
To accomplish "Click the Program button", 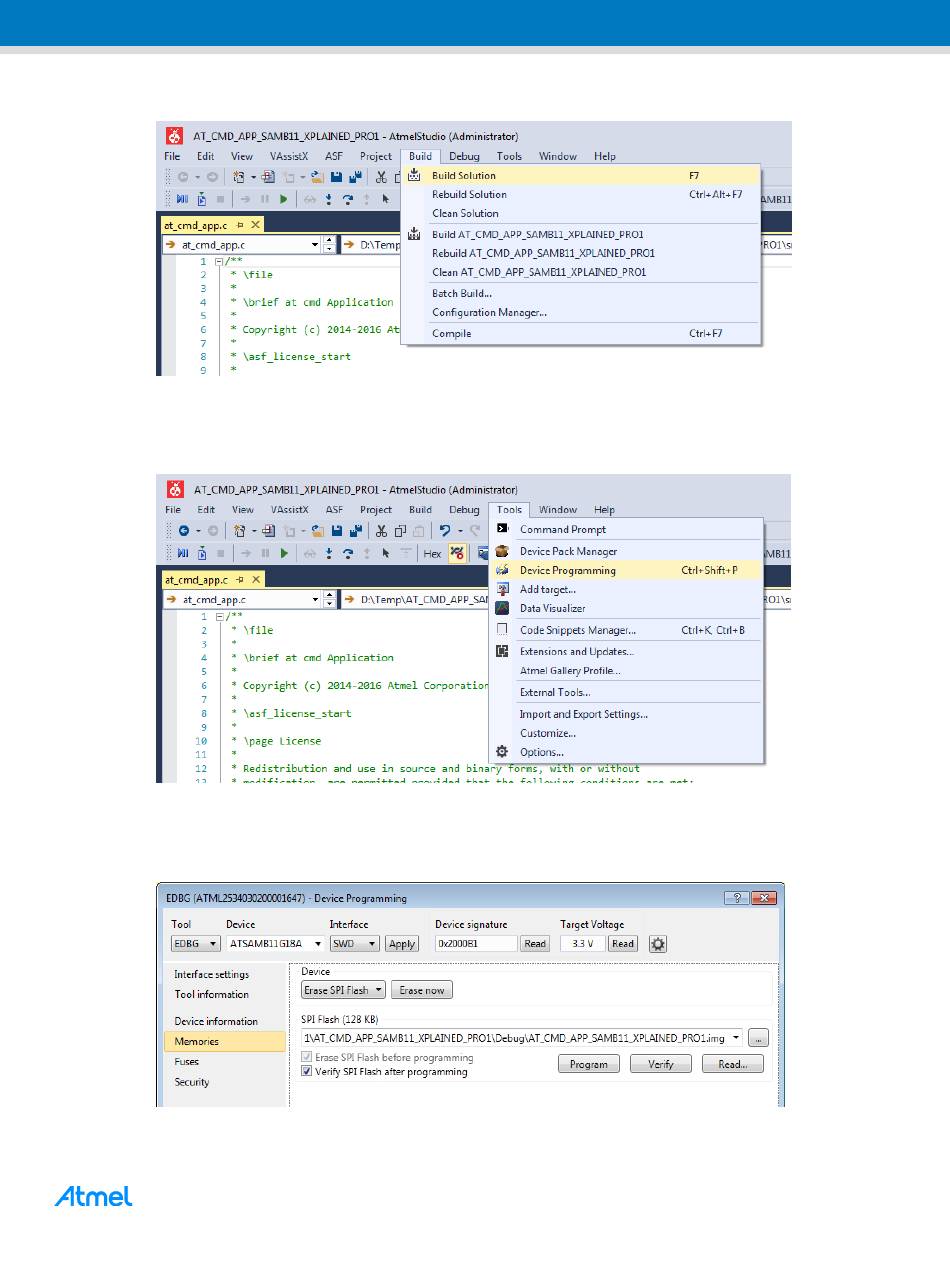I will 588,1064.
